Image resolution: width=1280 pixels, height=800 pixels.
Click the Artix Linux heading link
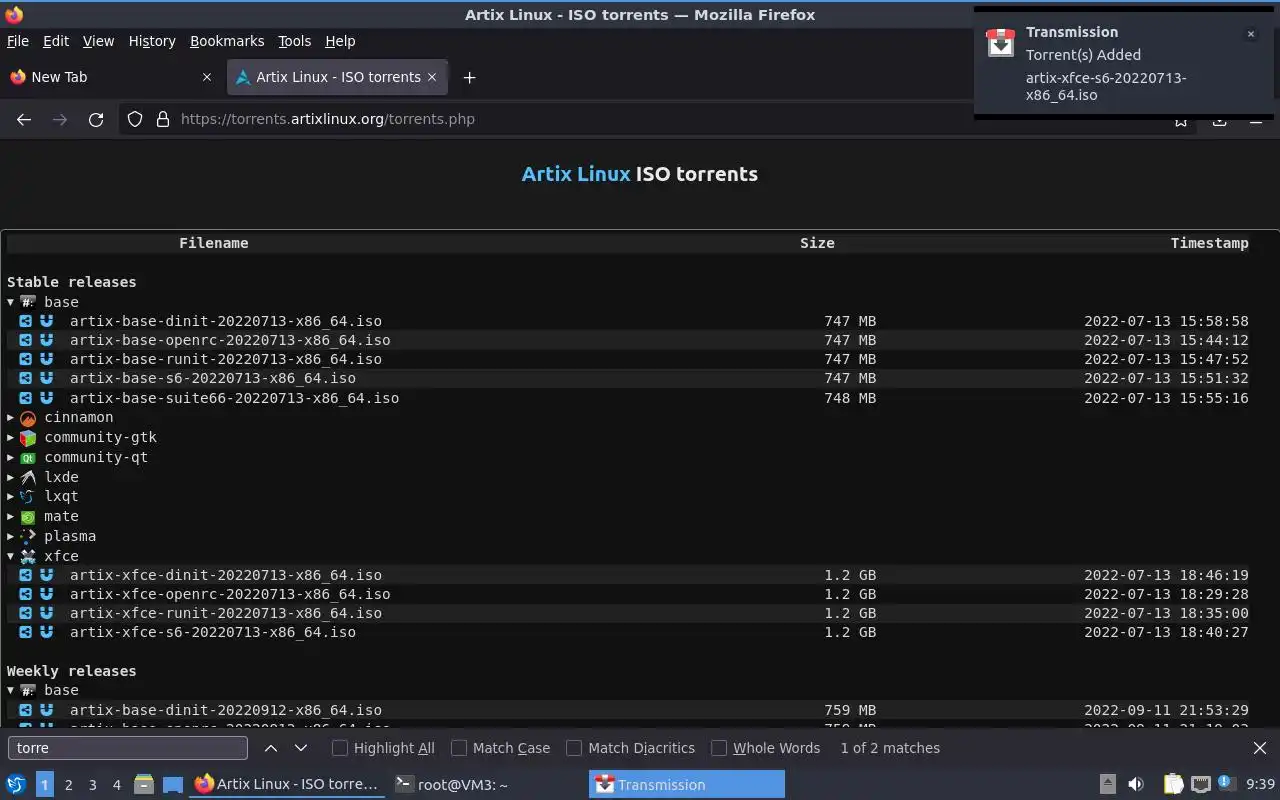[576, 174]
